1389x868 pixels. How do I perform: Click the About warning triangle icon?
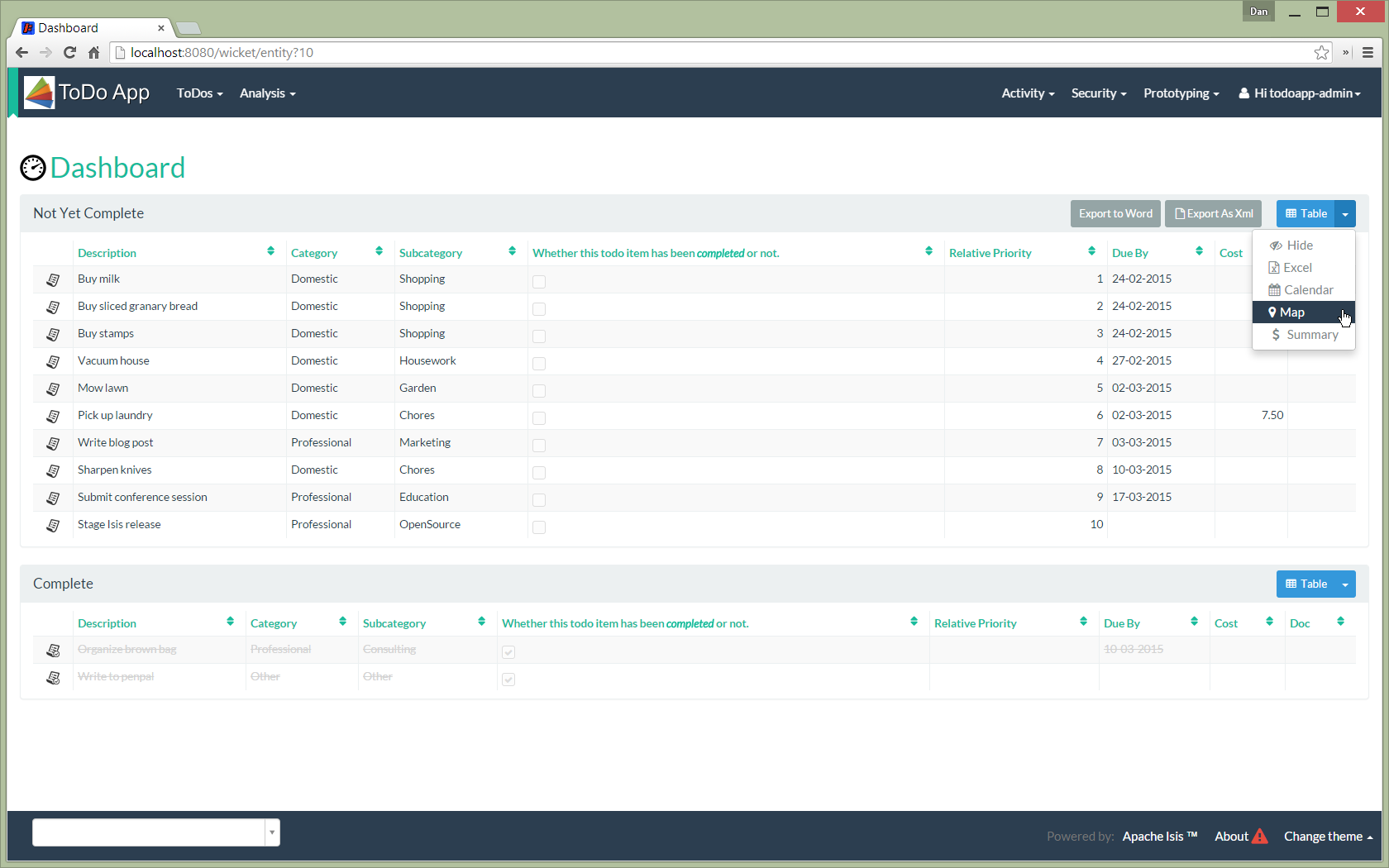[1259, 837]
